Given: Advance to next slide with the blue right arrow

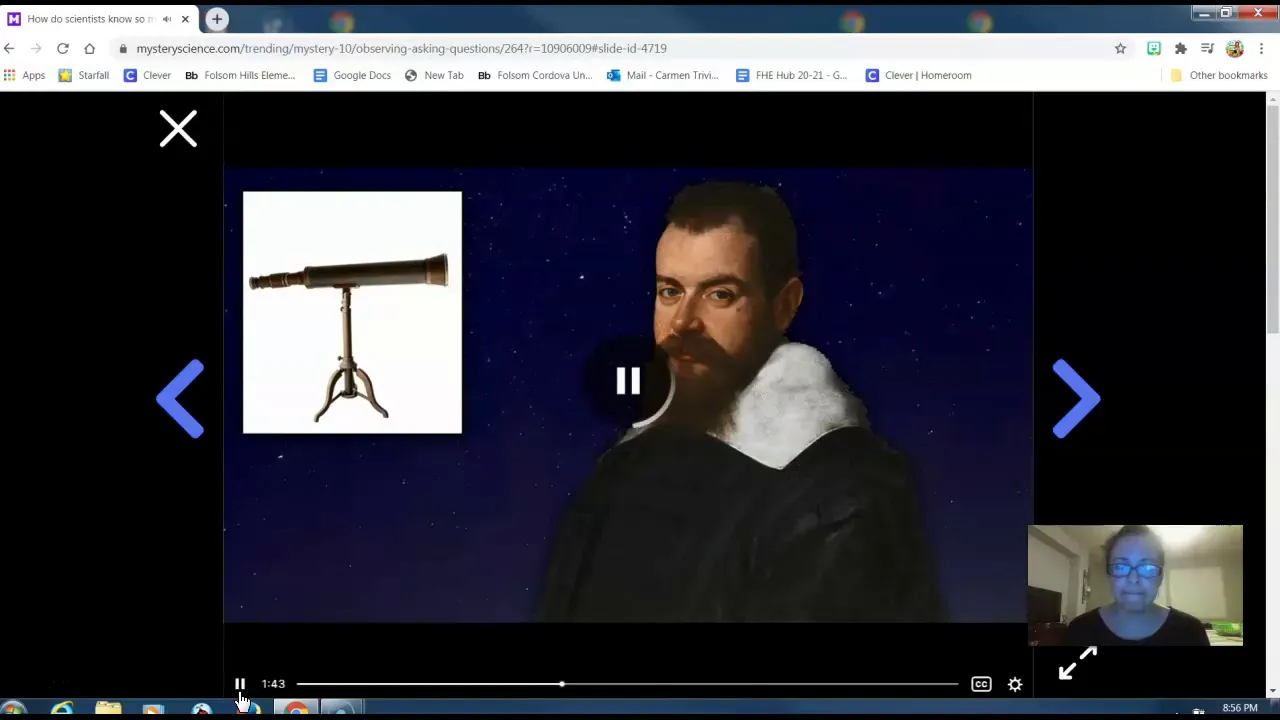Looking at the screenshot, I should [x=1076, y=399].
